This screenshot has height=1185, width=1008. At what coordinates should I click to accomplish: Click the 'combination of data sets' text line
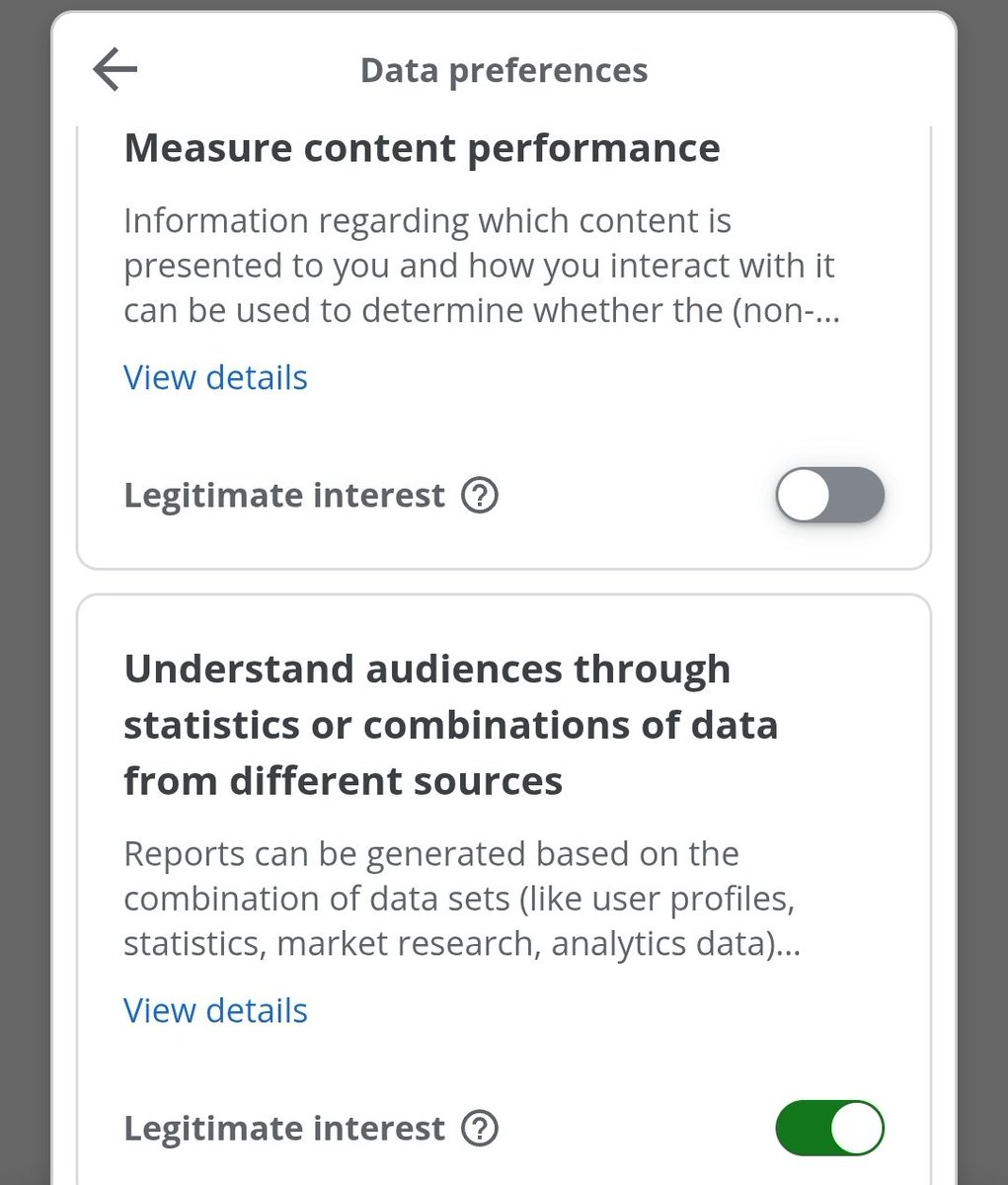pyautogui.click(x=459, y=899)
